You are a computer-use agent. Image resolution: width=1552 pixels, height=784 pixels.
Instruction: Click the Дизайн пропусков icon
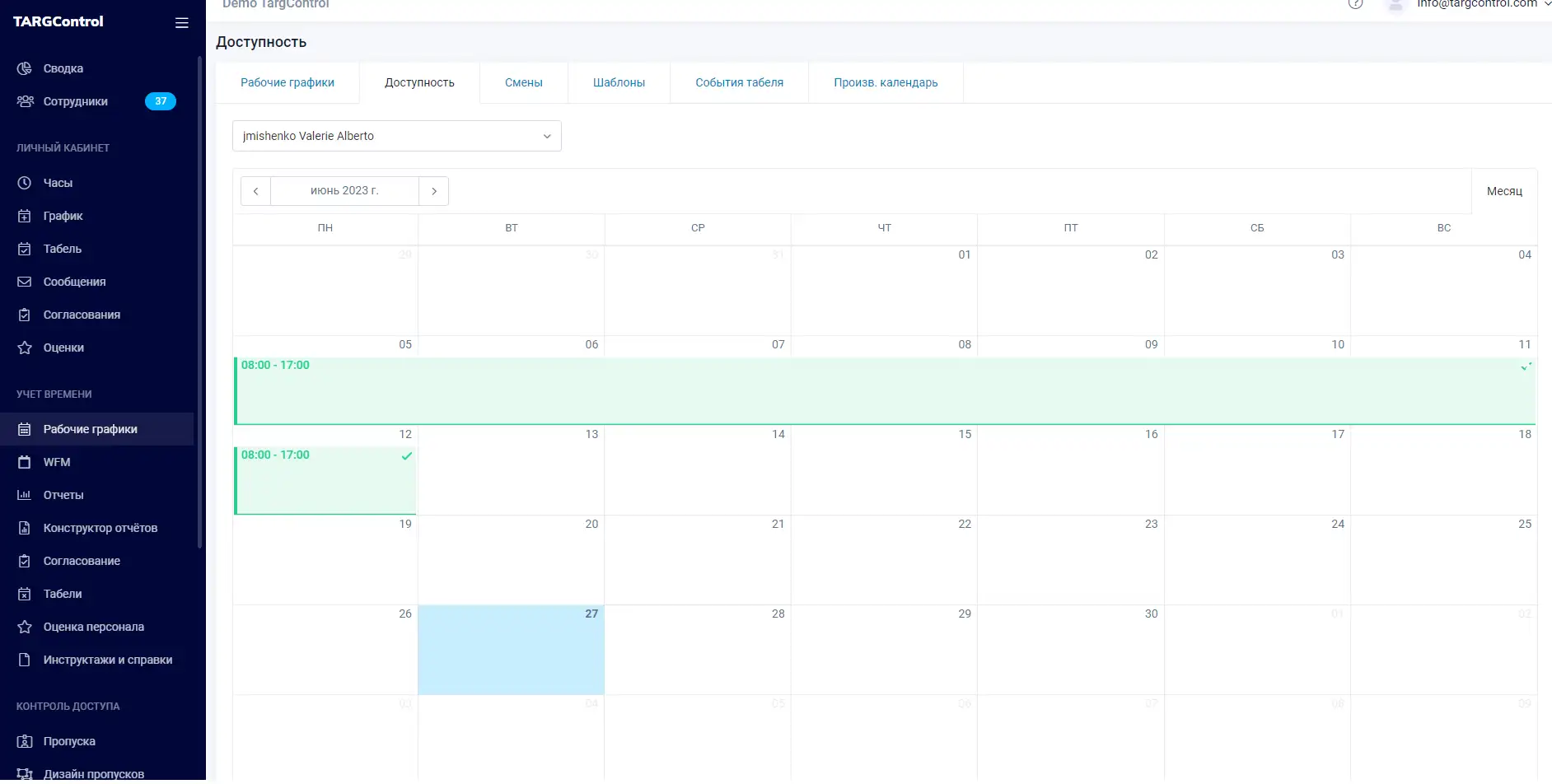click(25, 774)
